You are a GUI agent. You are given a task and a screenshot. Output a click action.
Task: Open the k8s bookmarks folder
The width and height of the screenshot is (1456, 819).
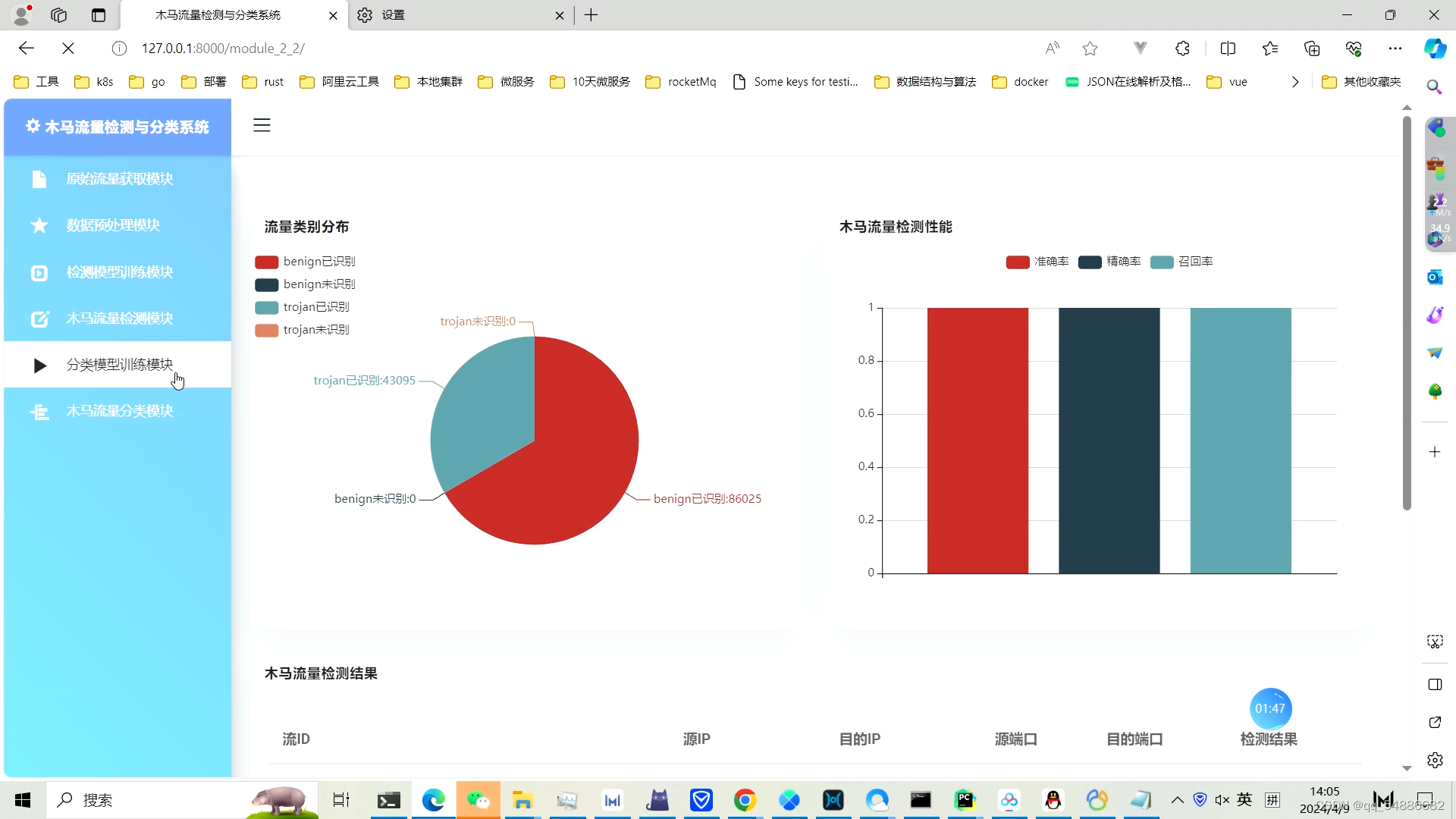coord(94,82)
